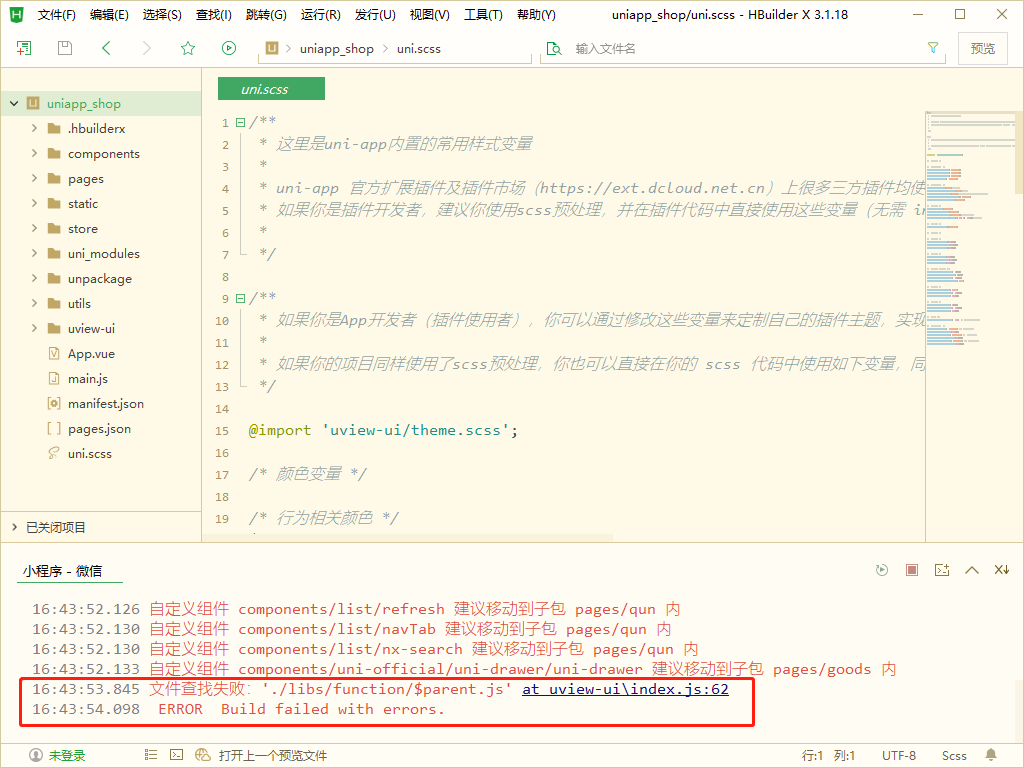Screen dimensions: 1024x768
Task: Open the 运行(R) menu
Action: (320, 15)
